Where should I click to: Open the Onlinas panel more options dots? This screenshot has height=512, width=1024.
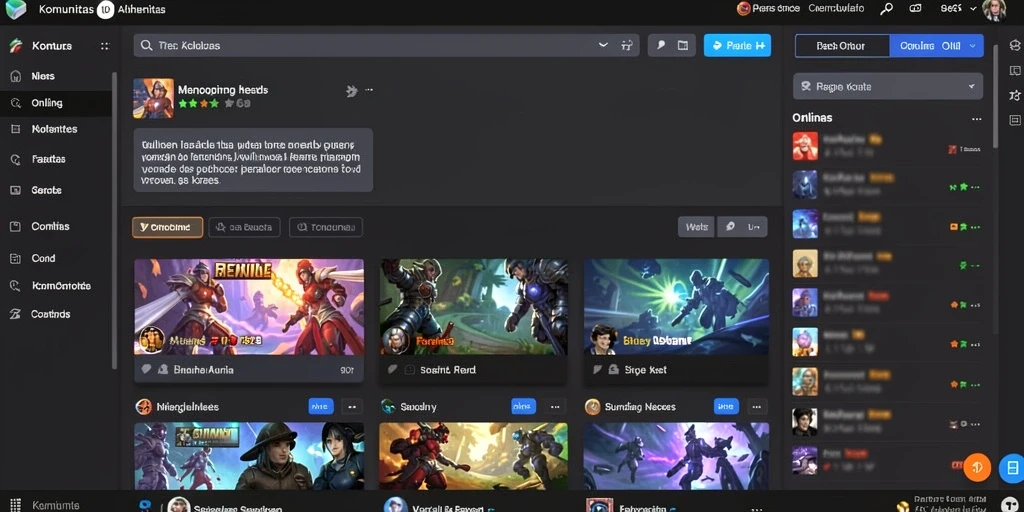point(976,119)
